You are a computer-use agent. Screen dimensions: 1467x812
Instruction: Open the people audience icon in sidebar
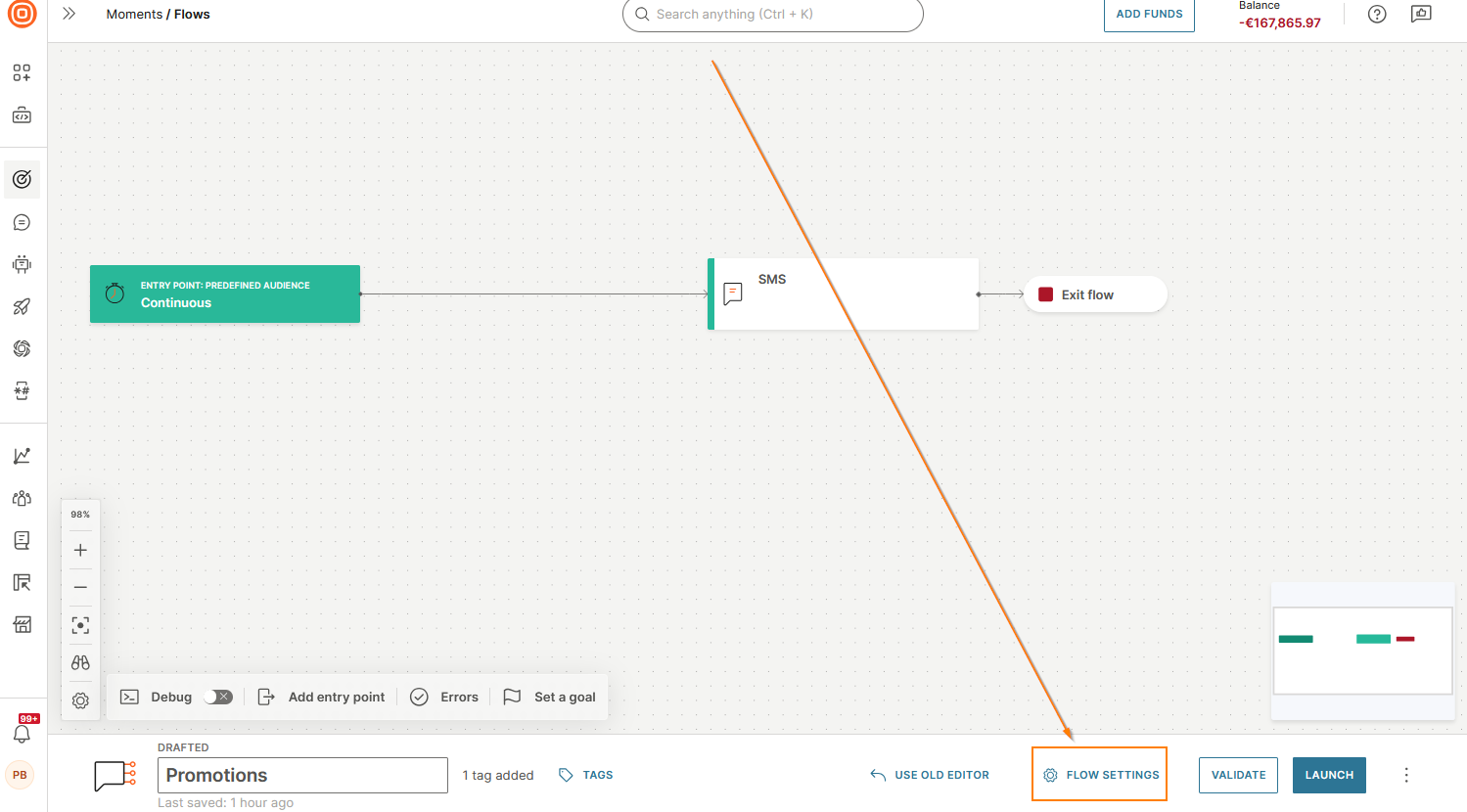tap(22, 498)
